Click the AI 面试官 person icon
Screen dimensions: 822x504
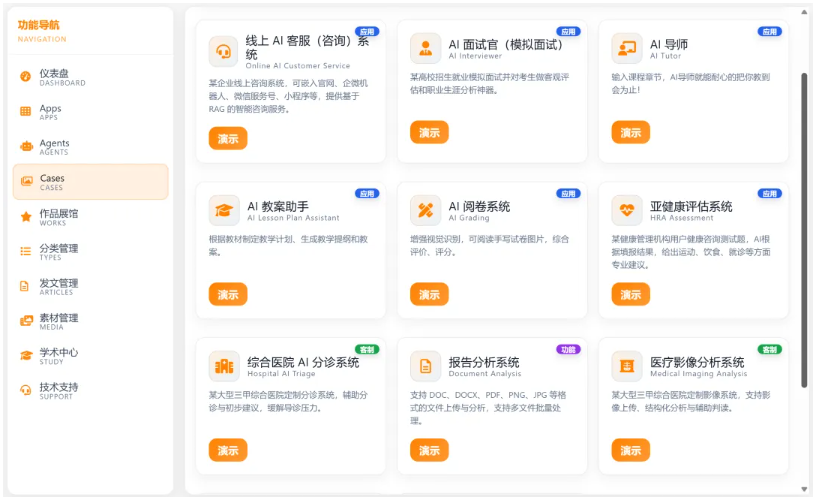click(x=425, y=48)
